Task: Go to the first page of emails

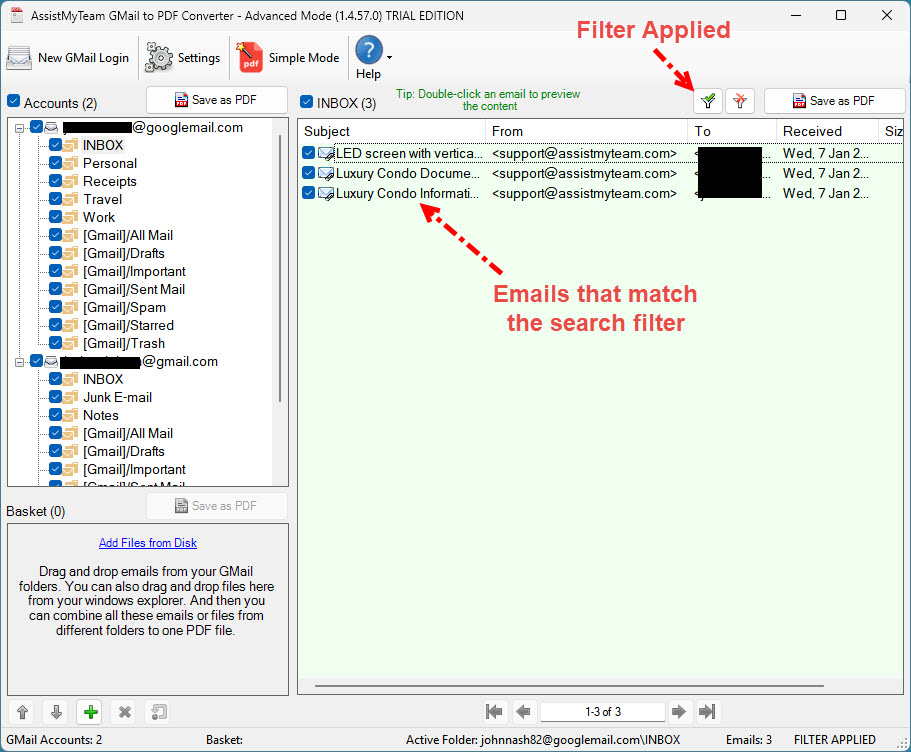Action: (x=494, y=712)
